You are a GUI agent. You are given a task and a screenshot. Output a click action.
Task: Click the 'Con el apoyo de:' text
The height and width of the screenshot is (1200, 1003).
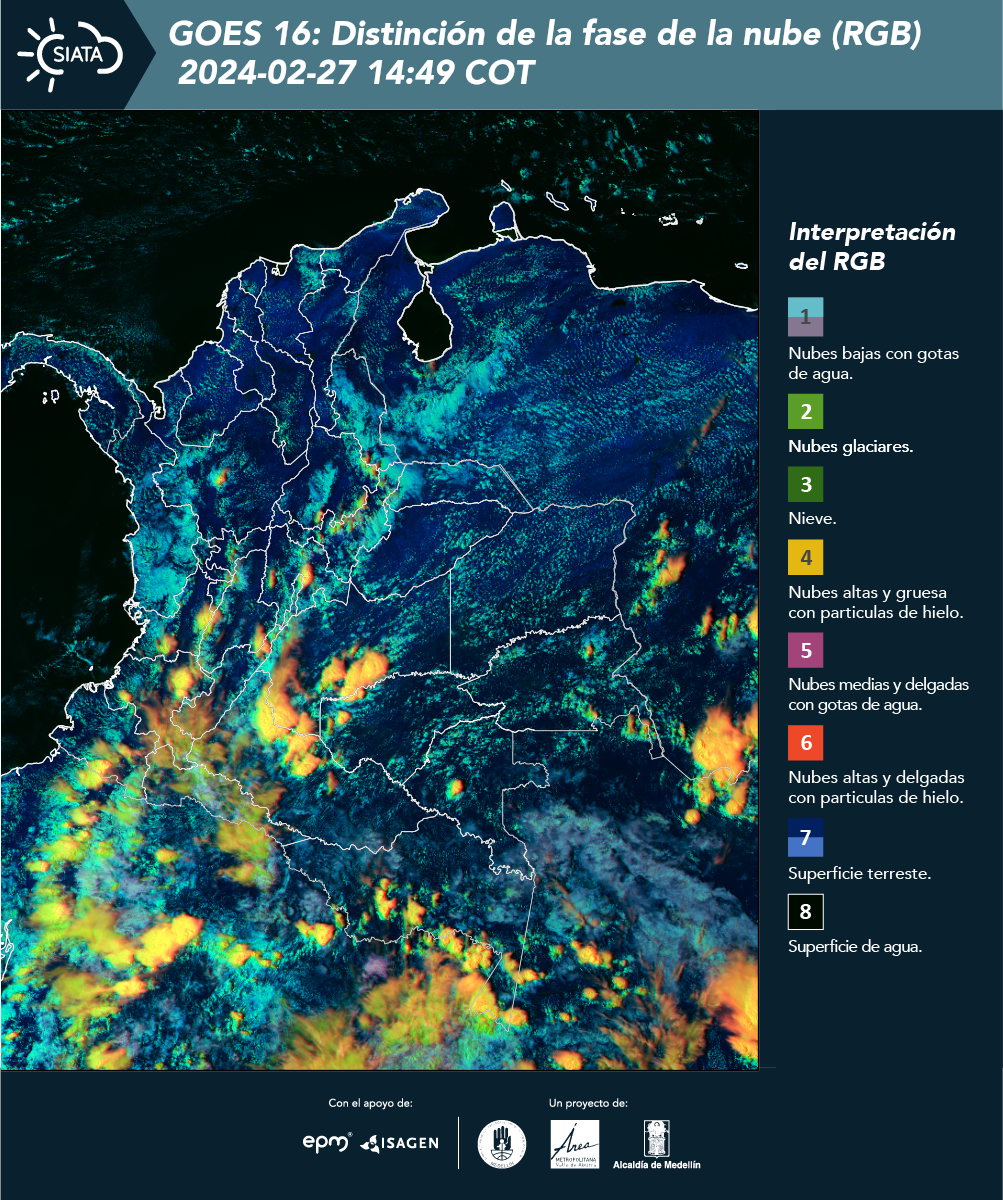pyautogui.click(x=370, y=1103)
